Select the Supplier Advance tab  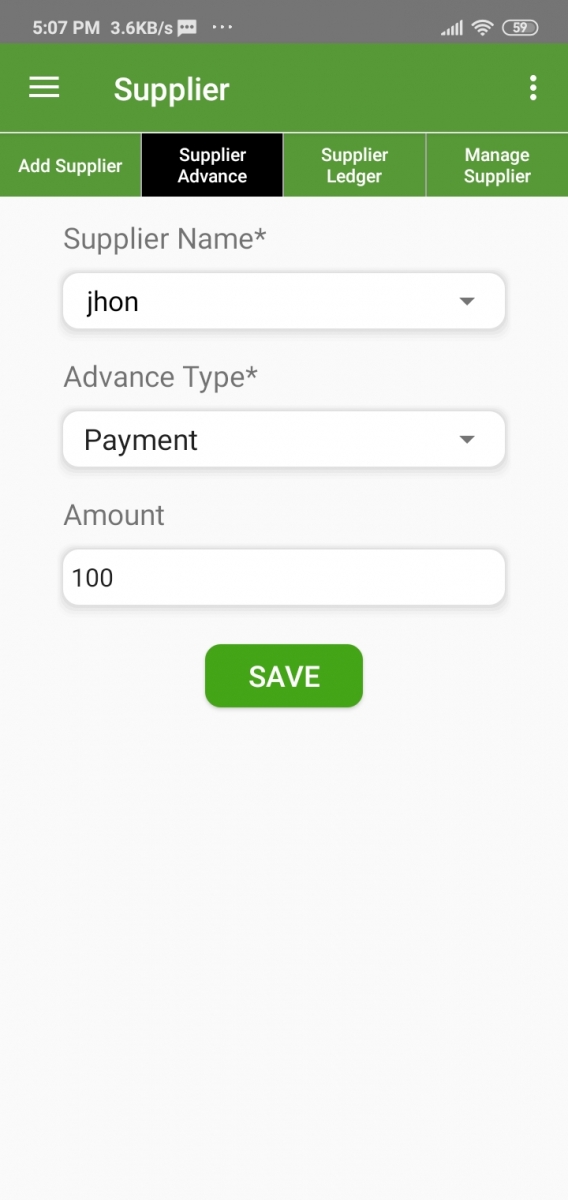[x=212, y=165]
